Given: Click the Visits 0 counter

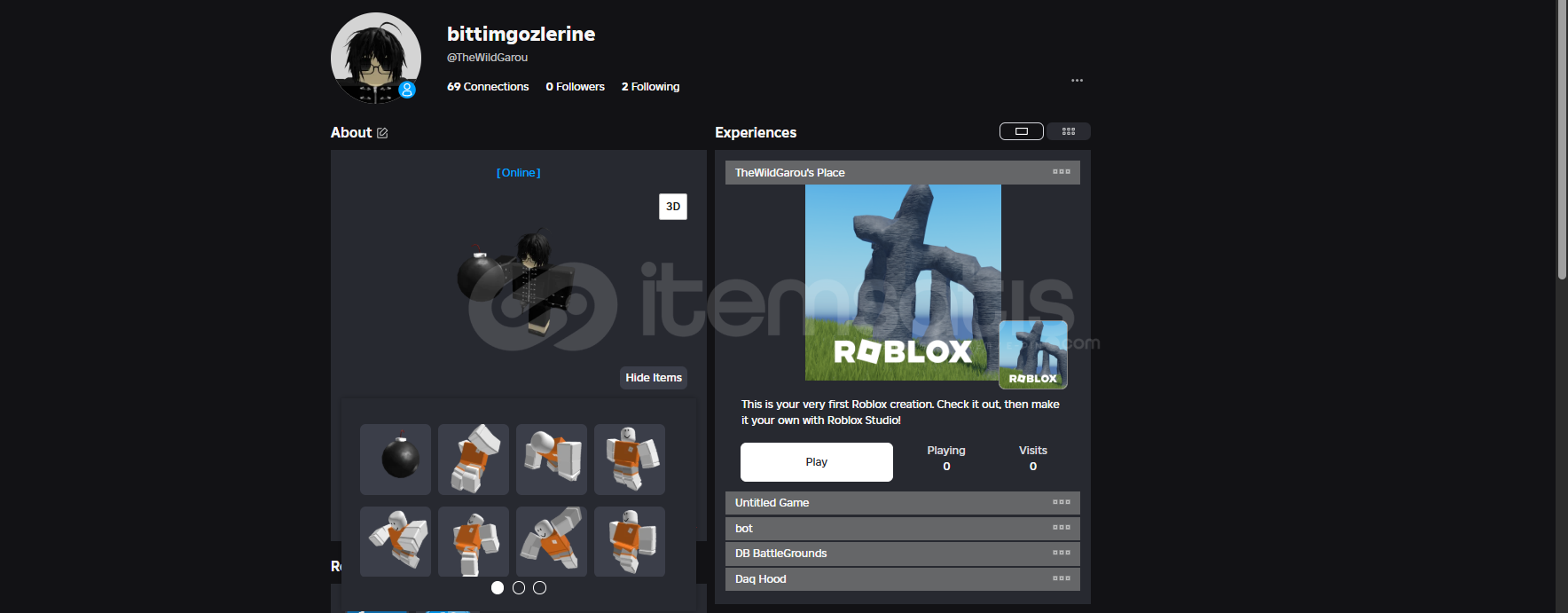Looking at the screenshot, I should [x=1033, y=459].
